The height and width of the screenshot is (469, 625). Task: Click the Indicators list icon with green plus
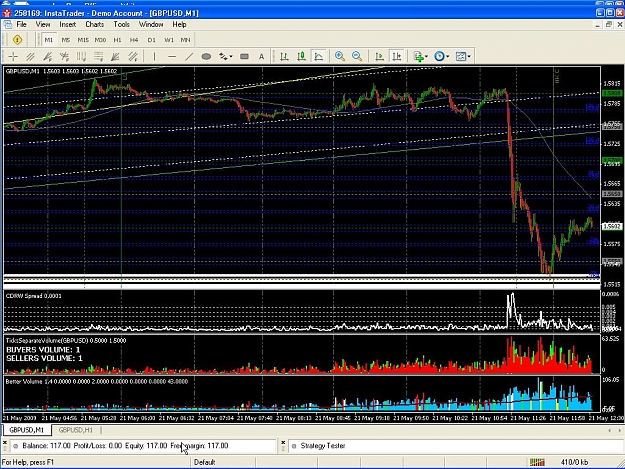[418, 57]
